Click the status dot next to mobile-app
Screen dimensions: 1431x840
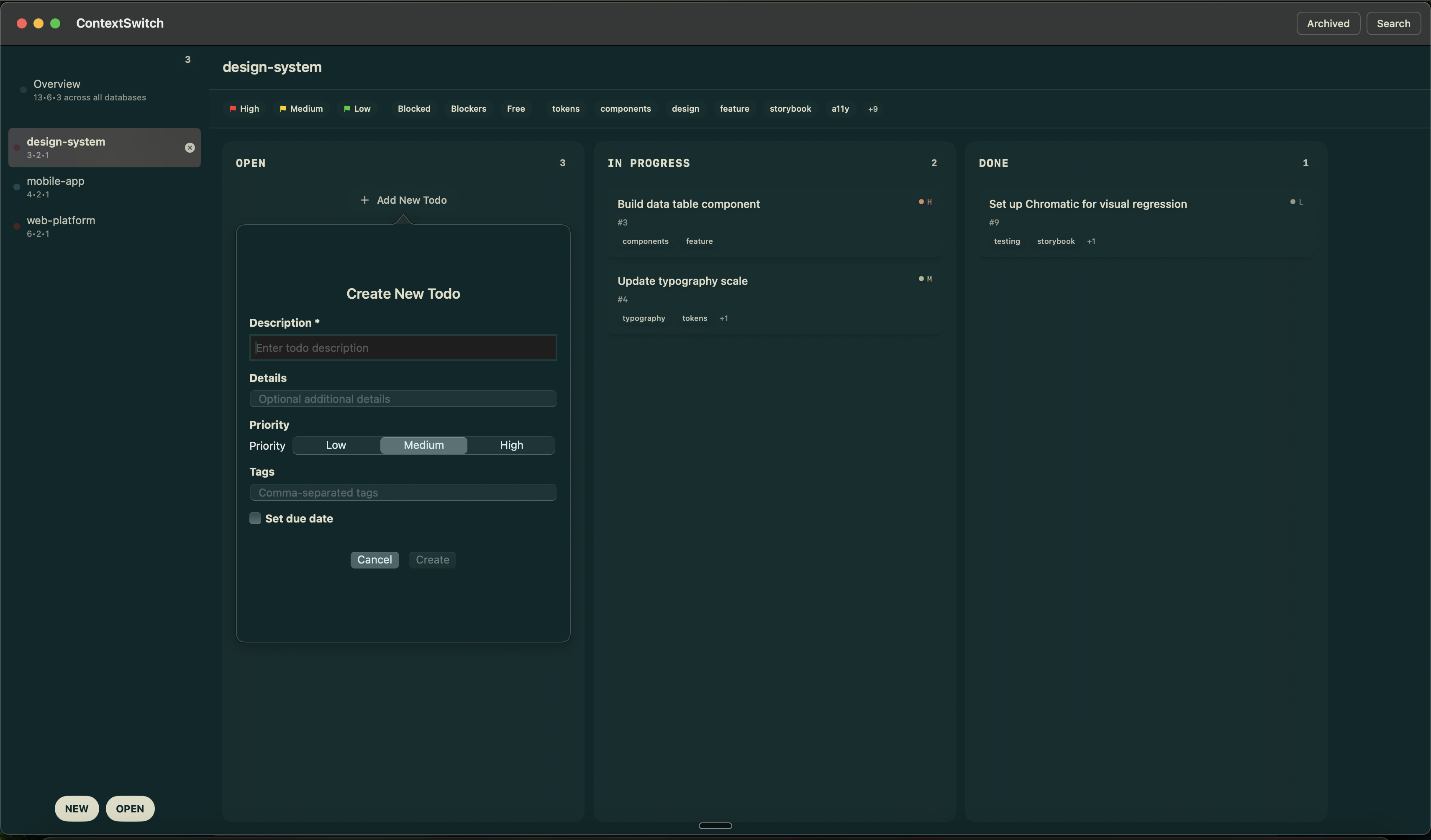[x=16, y=187]
